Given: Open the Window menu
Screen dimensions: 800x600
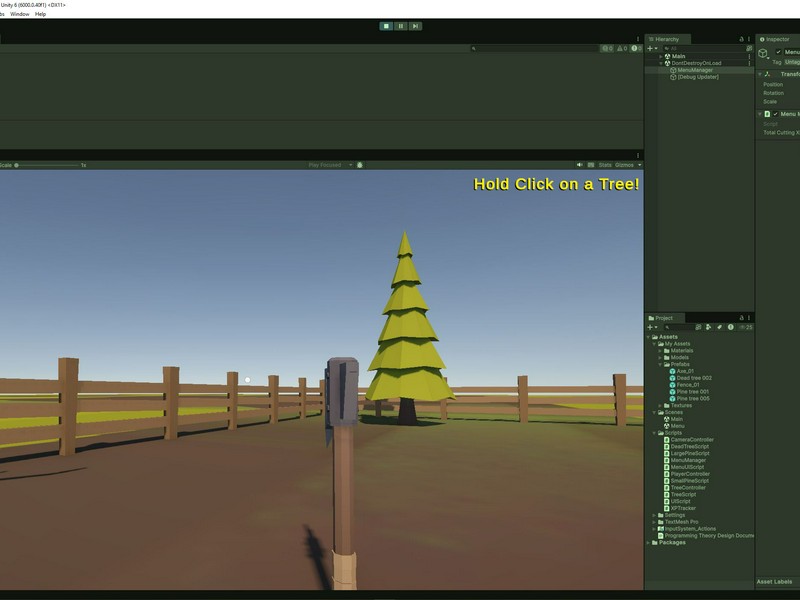Looking at the screenshot, I should pyautogui.click(x=19, y=14).
